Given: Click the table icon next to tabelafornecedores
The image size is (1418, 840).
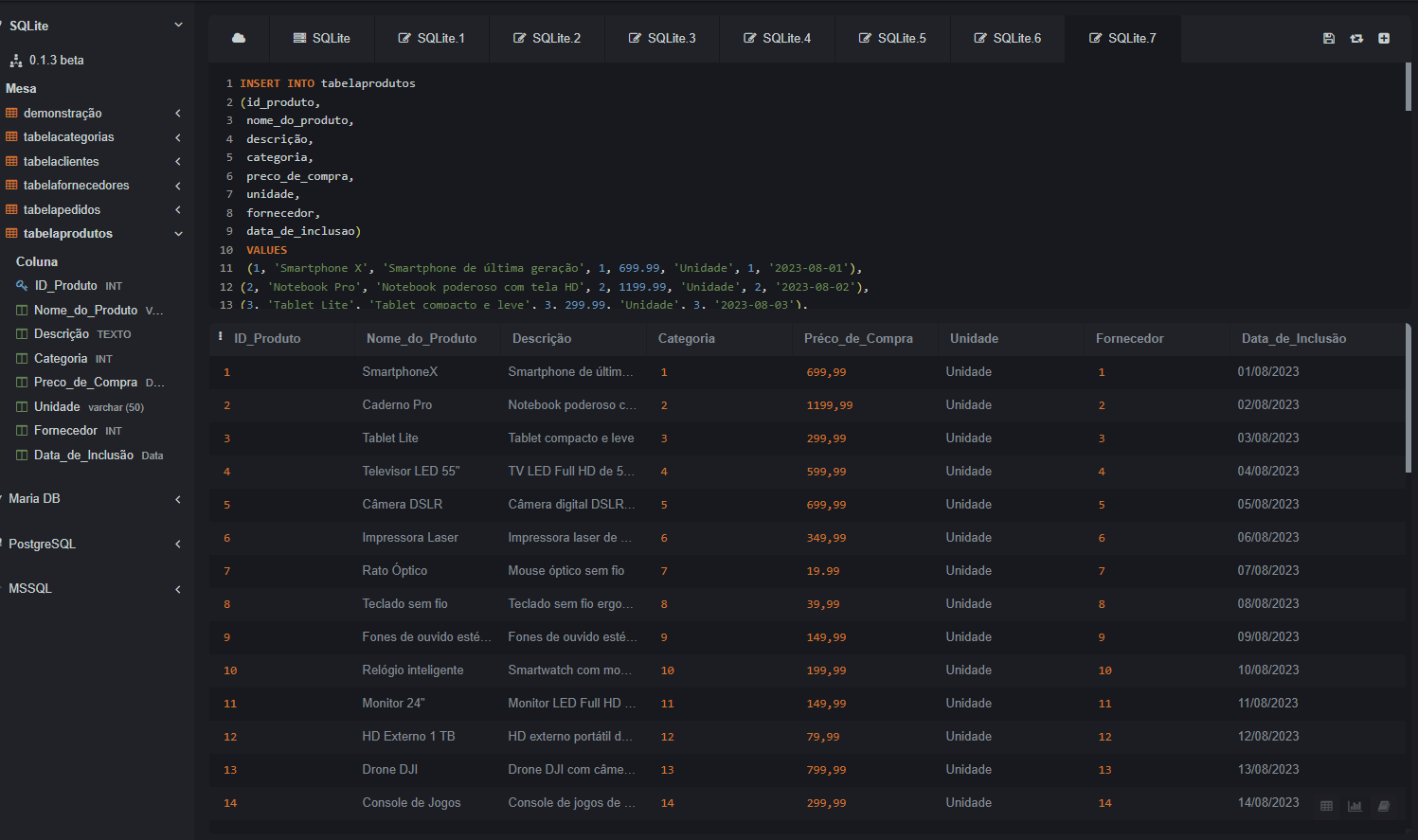Looking at the screenshot, I should coord(11,185).
